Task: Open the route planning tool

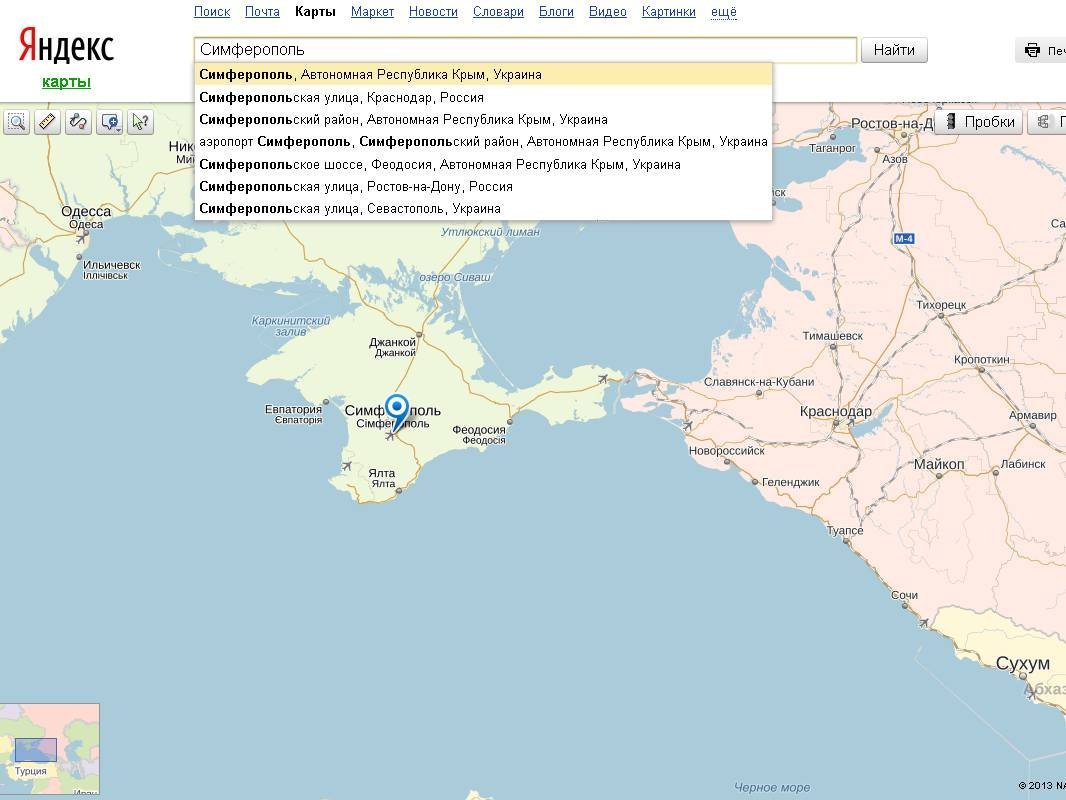Action: (78, 122)
